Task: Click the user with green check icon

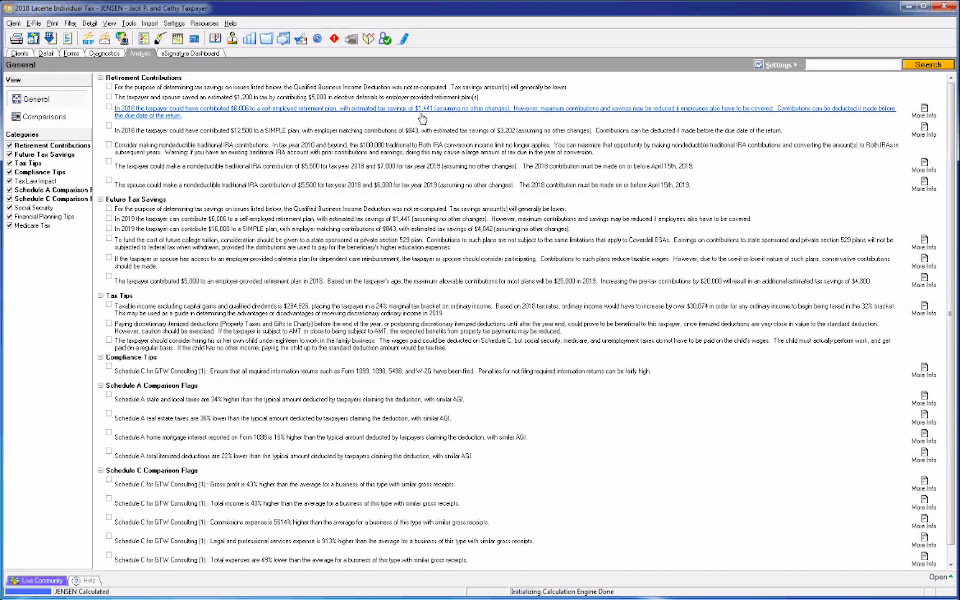Action: pos(384,39)
